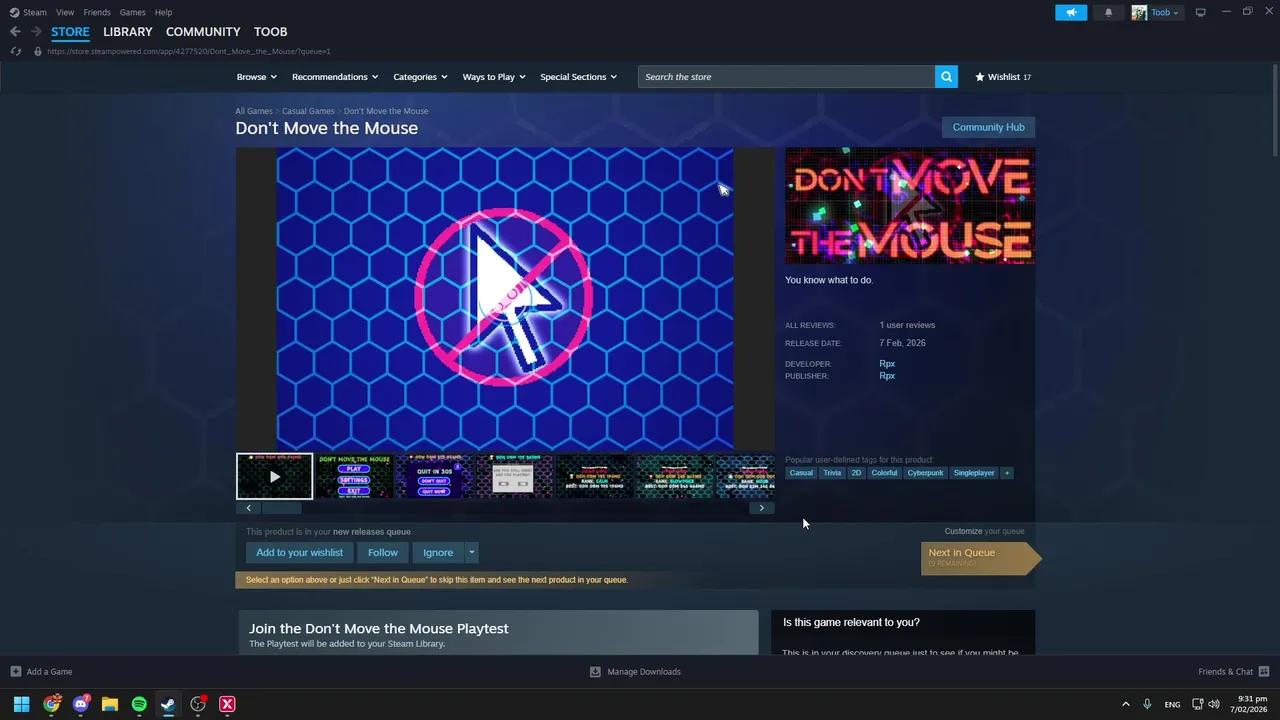Viewport: 1280px width, 720px height.
Task: Click the Manage Downloads icon
Action: coord(595,671)
